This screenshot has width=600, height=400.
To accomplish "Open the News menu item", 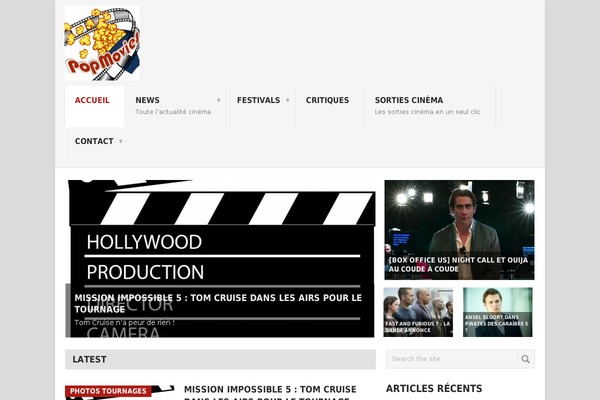I will [147, 100].
